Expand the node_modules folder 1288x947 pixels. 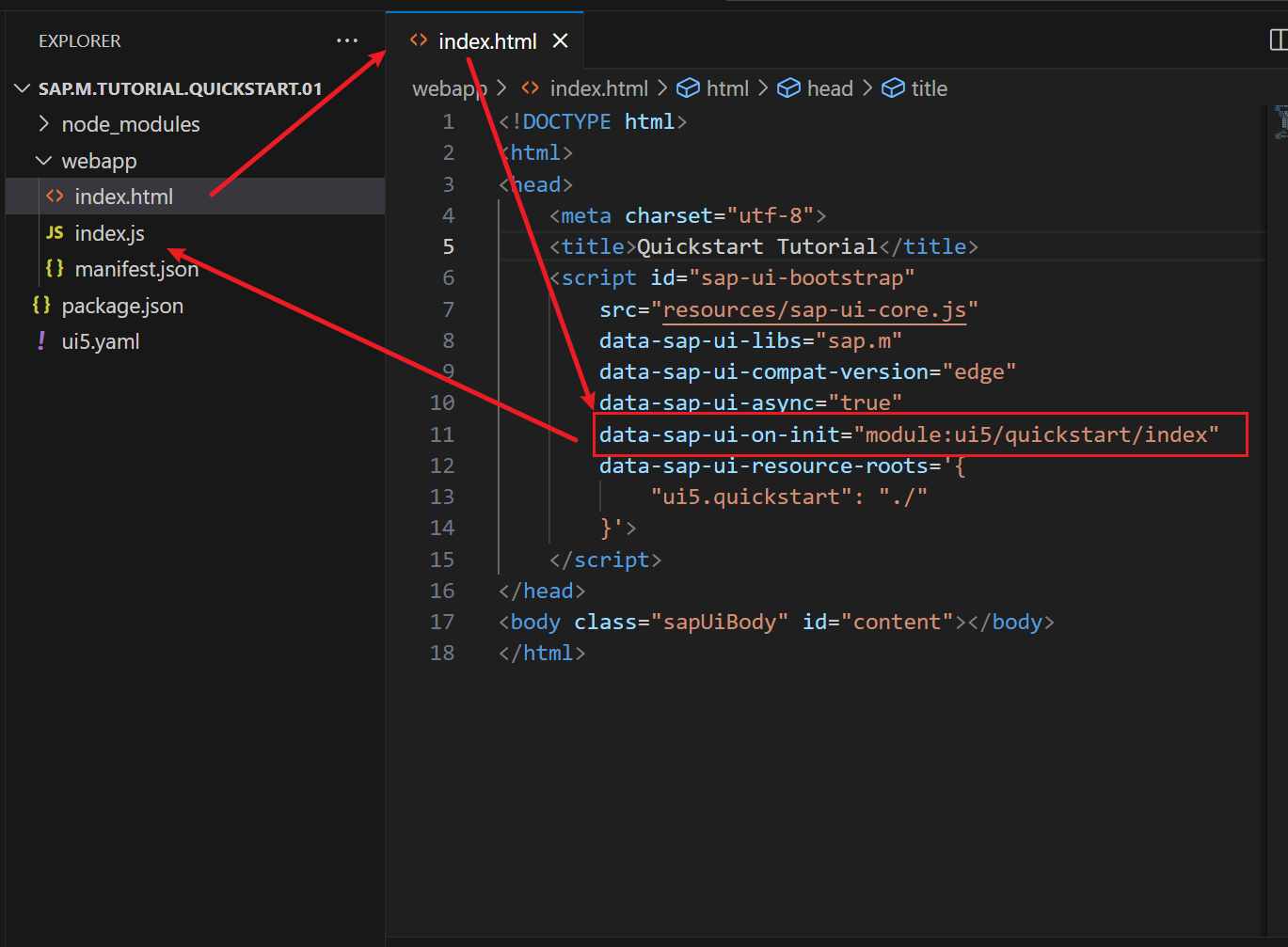(x=43, y=124)
